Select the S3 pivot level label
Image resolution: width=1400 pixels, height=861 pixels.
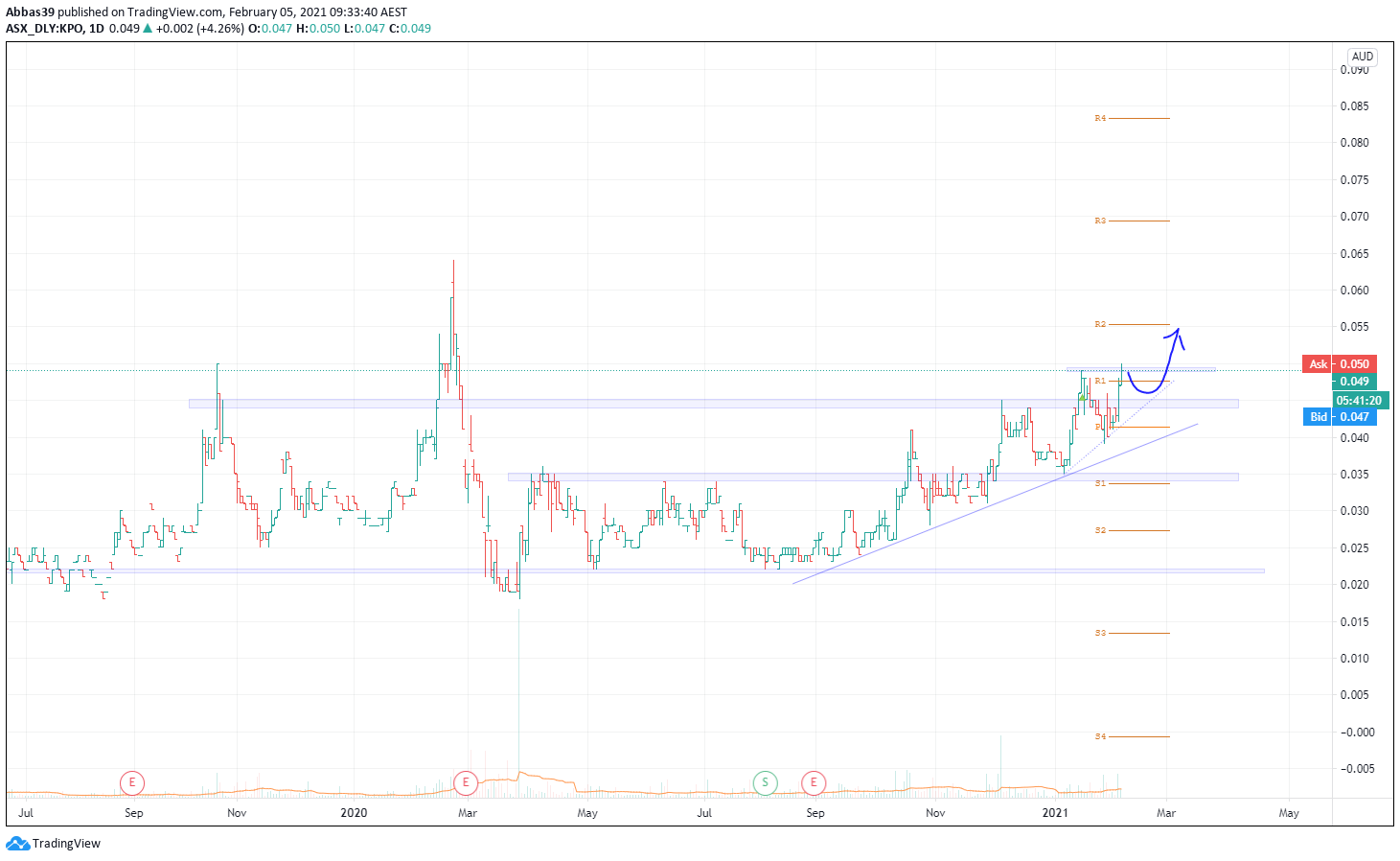coord(1100,633)
